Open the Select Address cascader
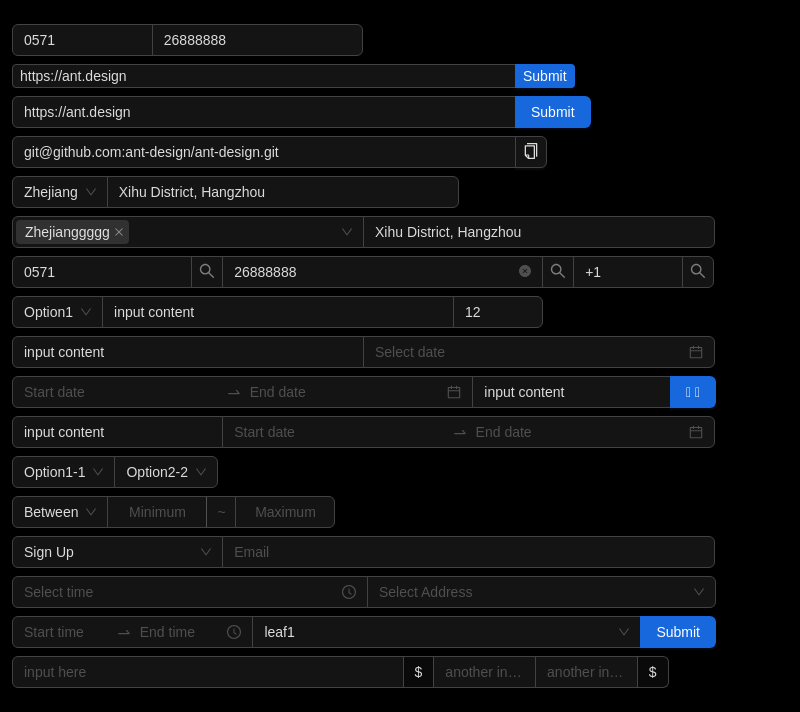 [x=541, y=592]
